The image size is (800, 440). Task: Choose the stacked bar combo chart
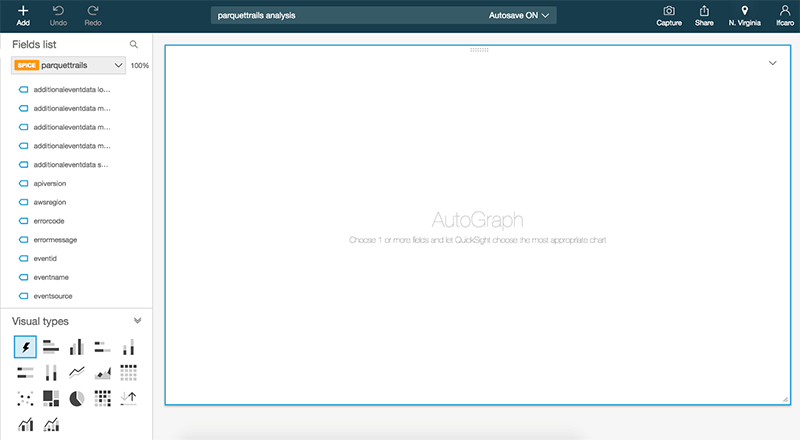click(51, 424)
